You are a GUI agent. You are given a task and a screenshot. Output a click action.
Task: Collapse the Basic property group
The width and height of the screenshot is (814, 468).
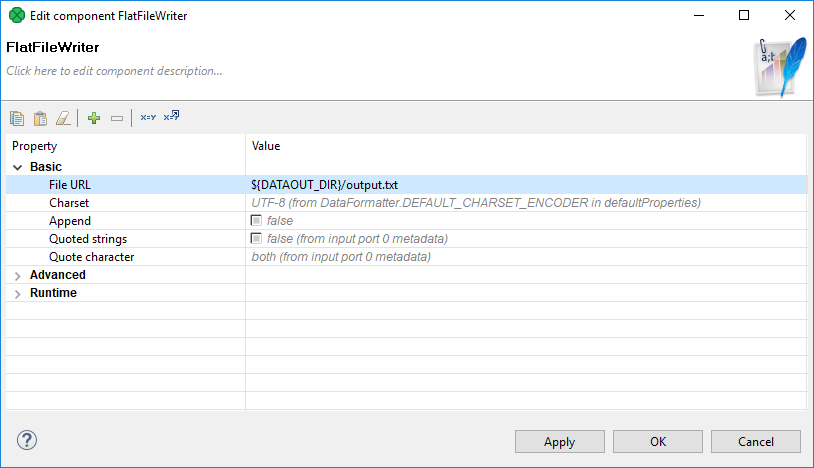(18, 167)
